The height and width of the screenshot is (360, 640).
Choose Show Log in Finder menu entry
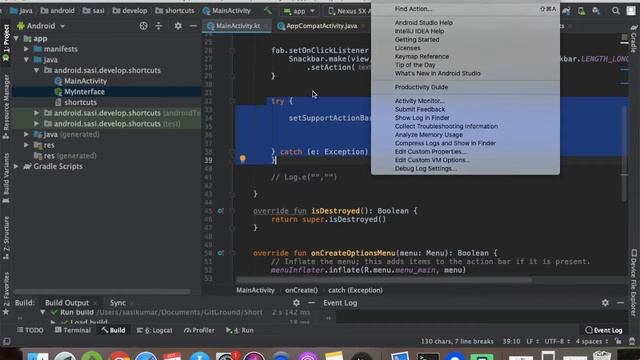465,118
